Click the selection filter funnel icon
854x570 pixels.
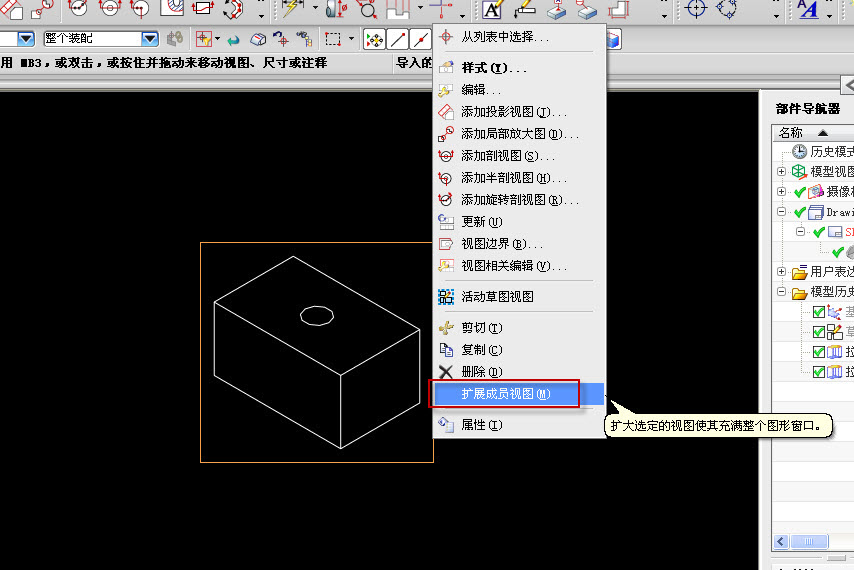[204, 39]
